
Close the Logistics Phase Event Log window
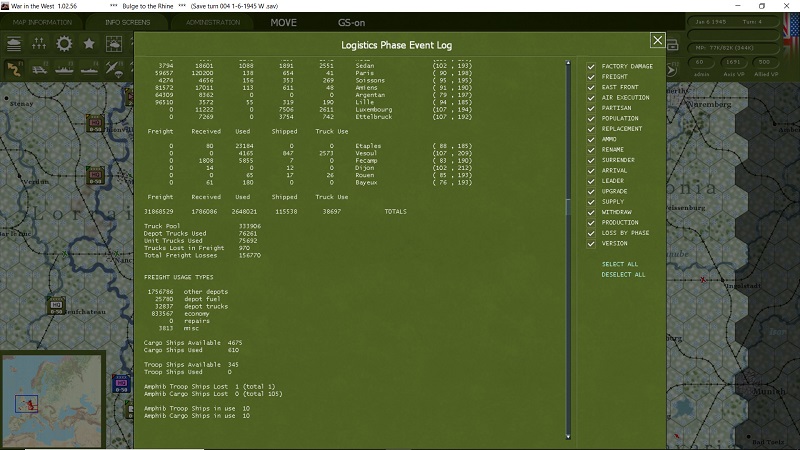657,40
